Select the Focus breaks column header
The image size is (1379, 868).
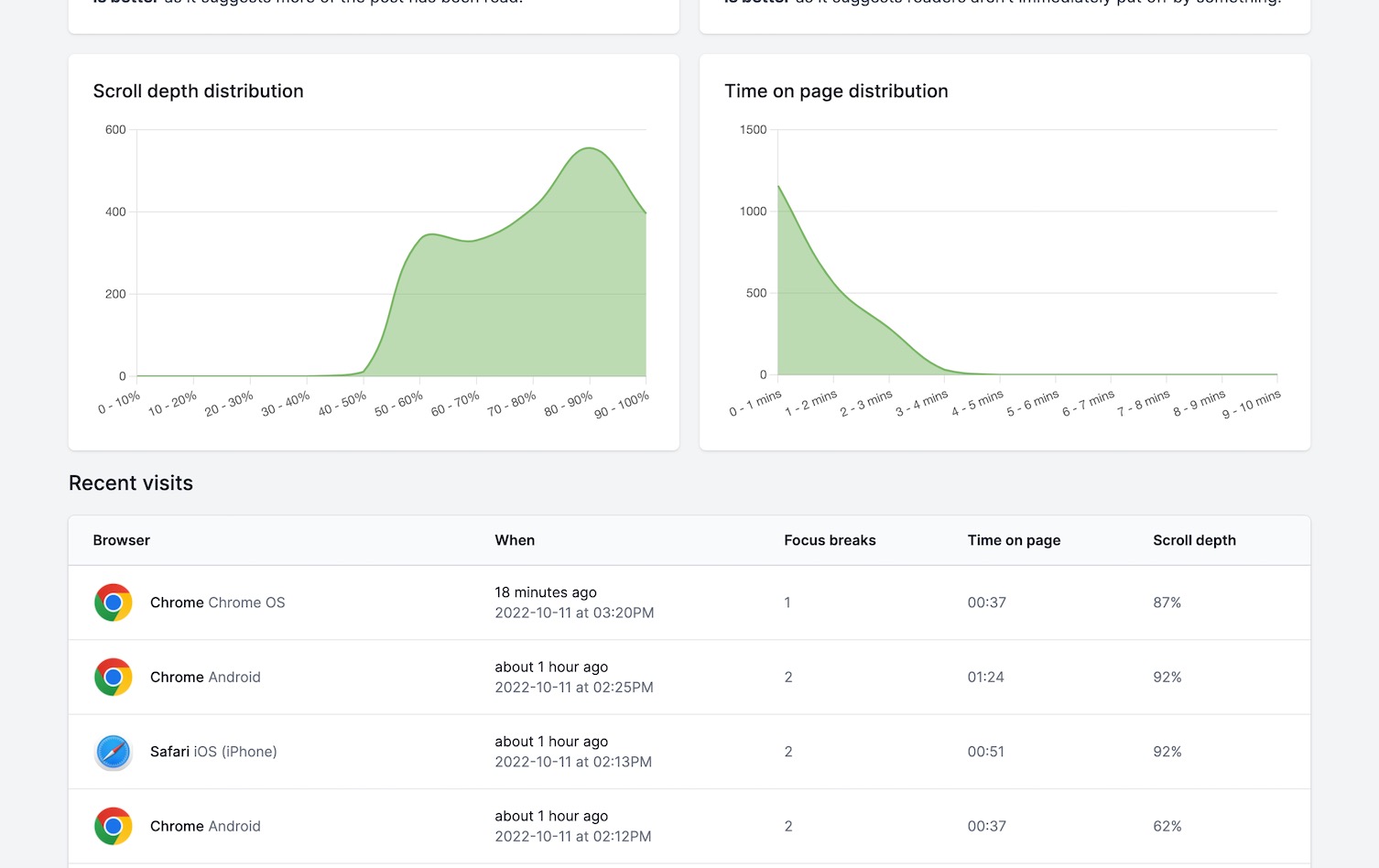coord(830,540)
